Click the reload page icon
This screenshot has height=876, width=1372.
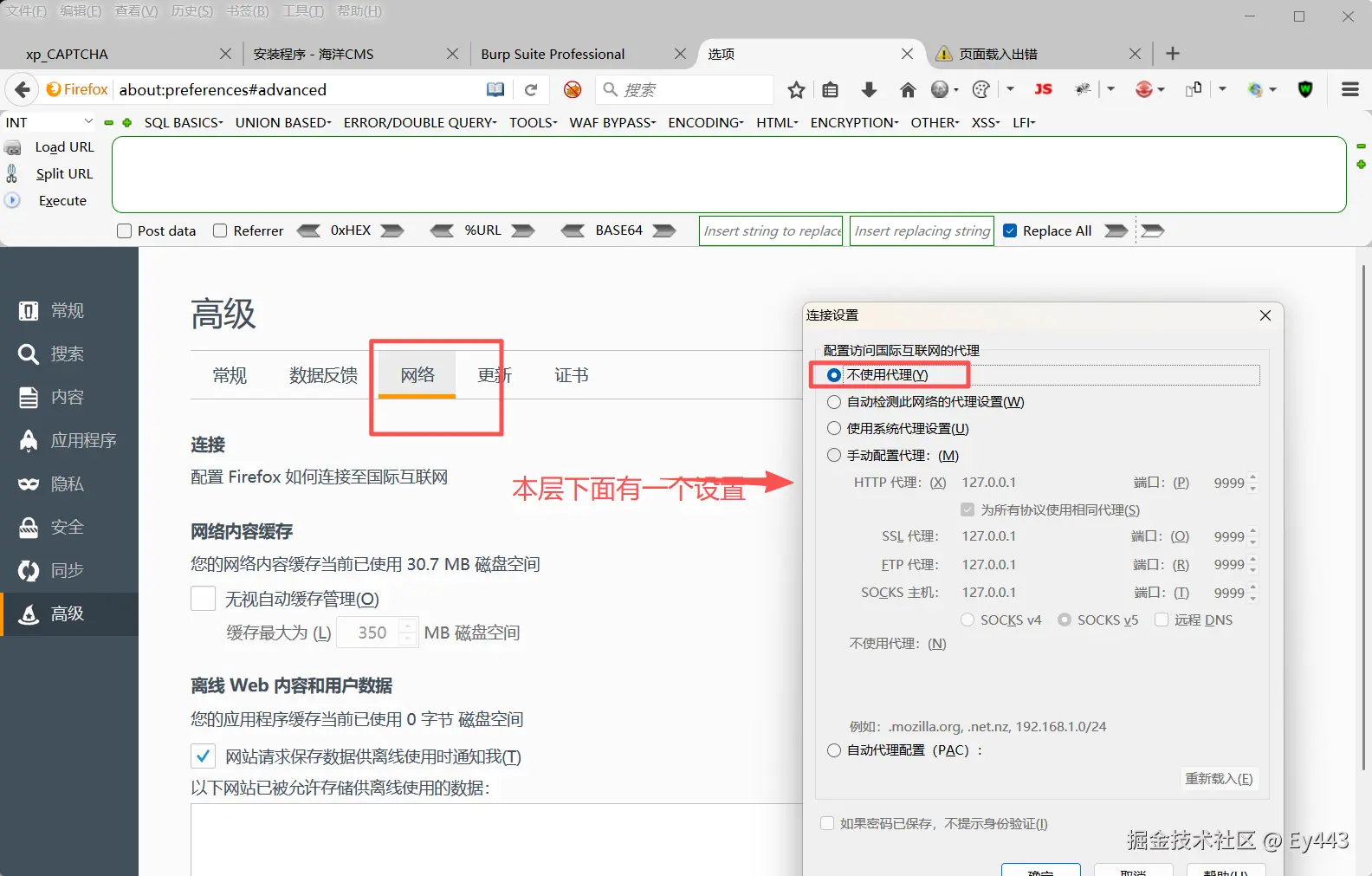531,89
